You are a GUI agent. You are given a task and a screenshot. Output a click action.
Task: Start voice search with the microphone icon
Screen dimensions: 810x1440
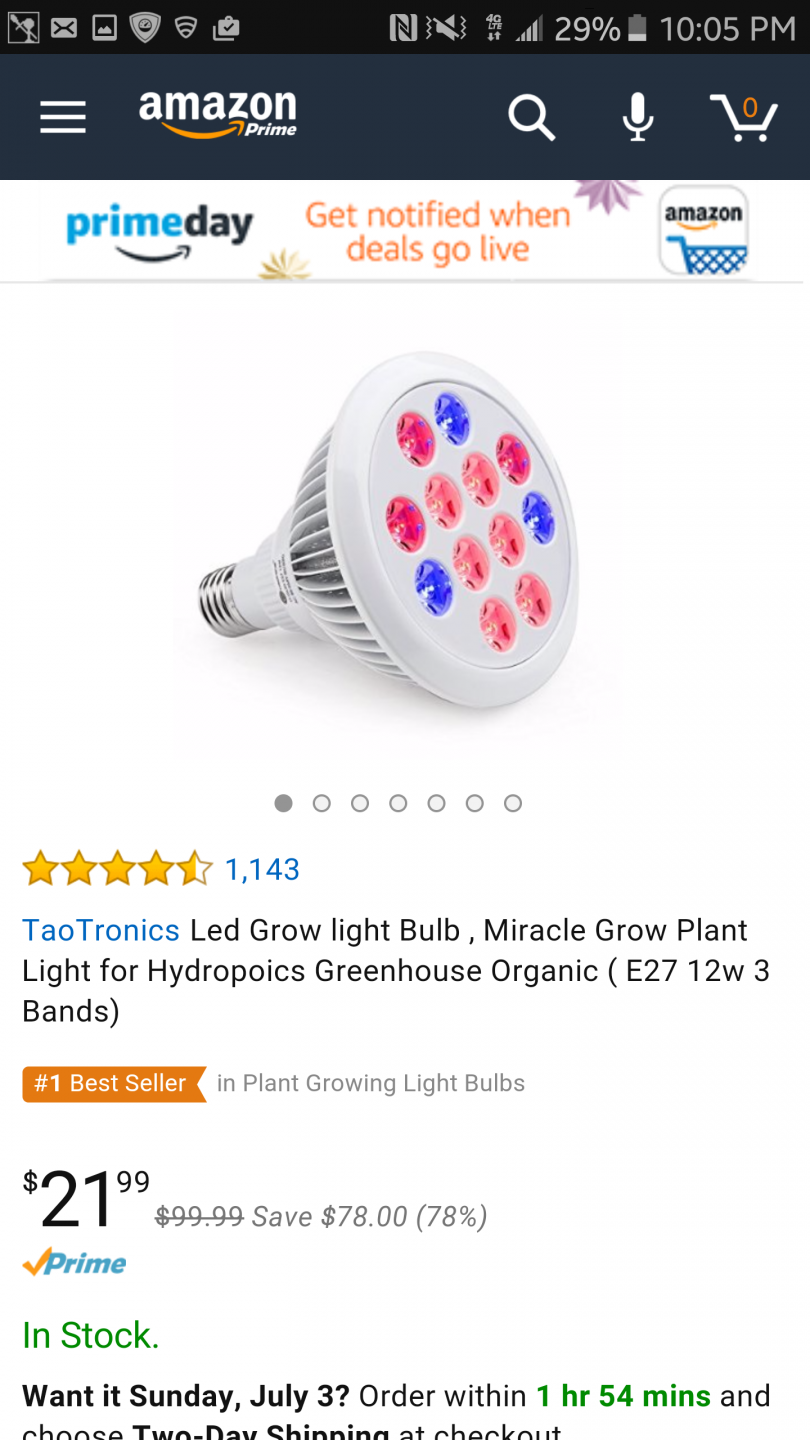tap(637, 118)
